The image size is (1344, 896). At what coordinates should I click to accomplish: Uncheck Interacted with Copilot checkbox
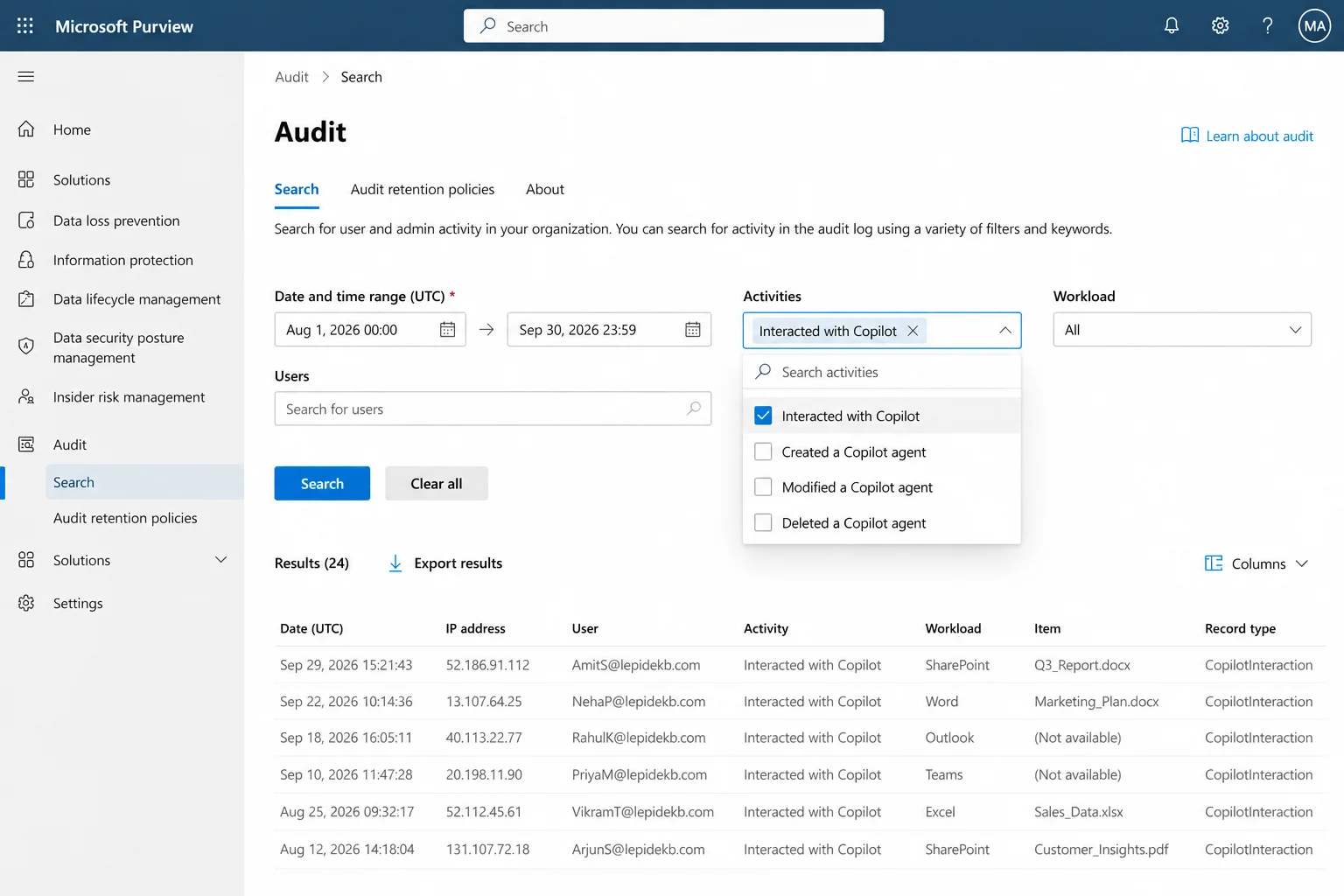coord(763,416)
